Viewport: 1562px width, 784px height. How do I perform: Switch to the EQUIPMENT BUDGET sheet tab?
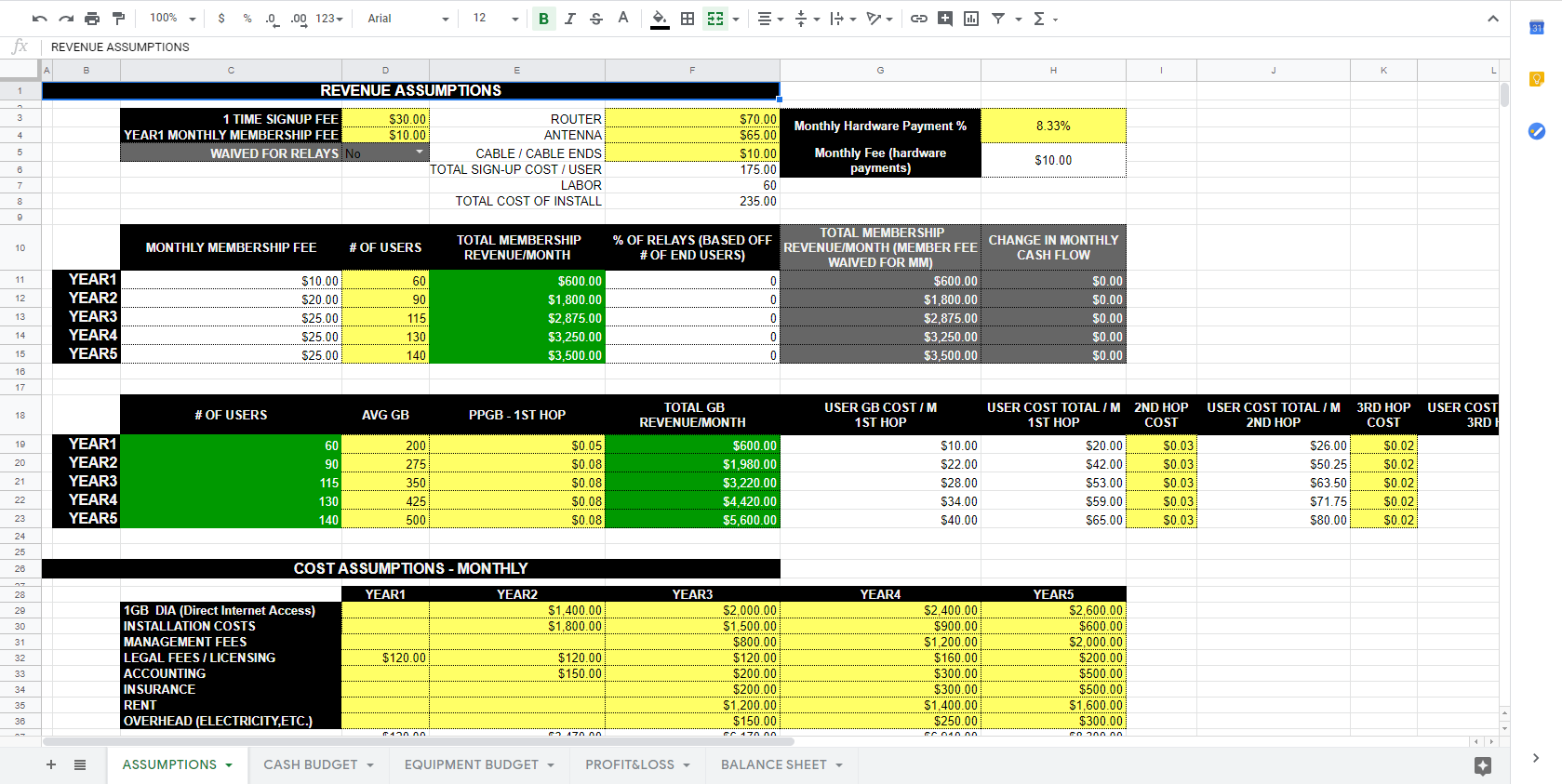(x=471, y=764)
